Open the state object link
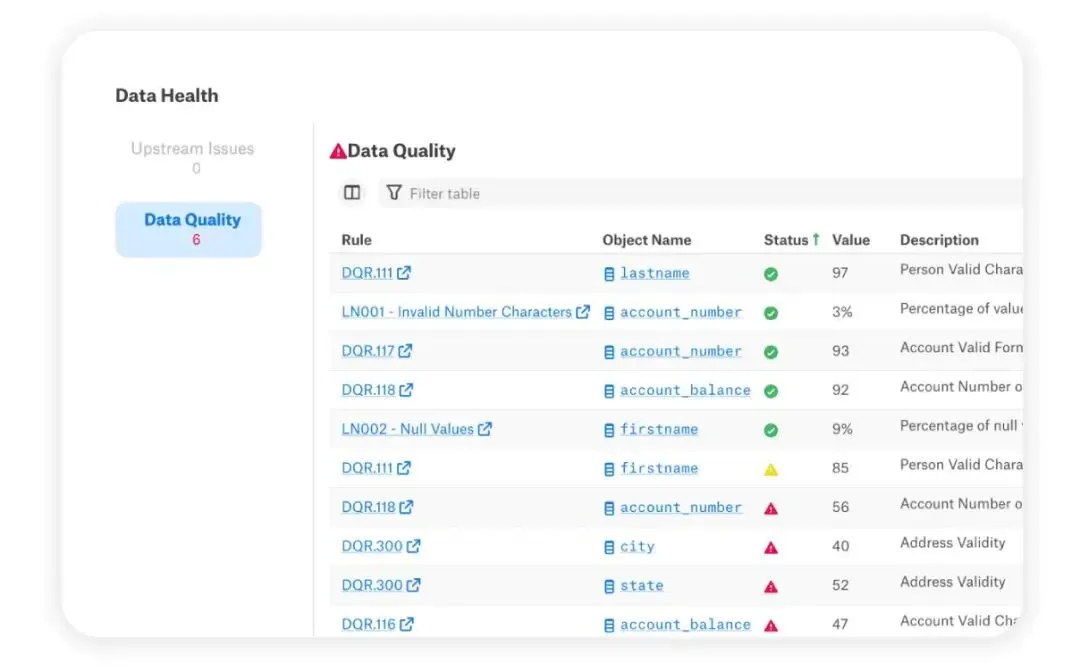1080x672 pixels. pos(641,586)
